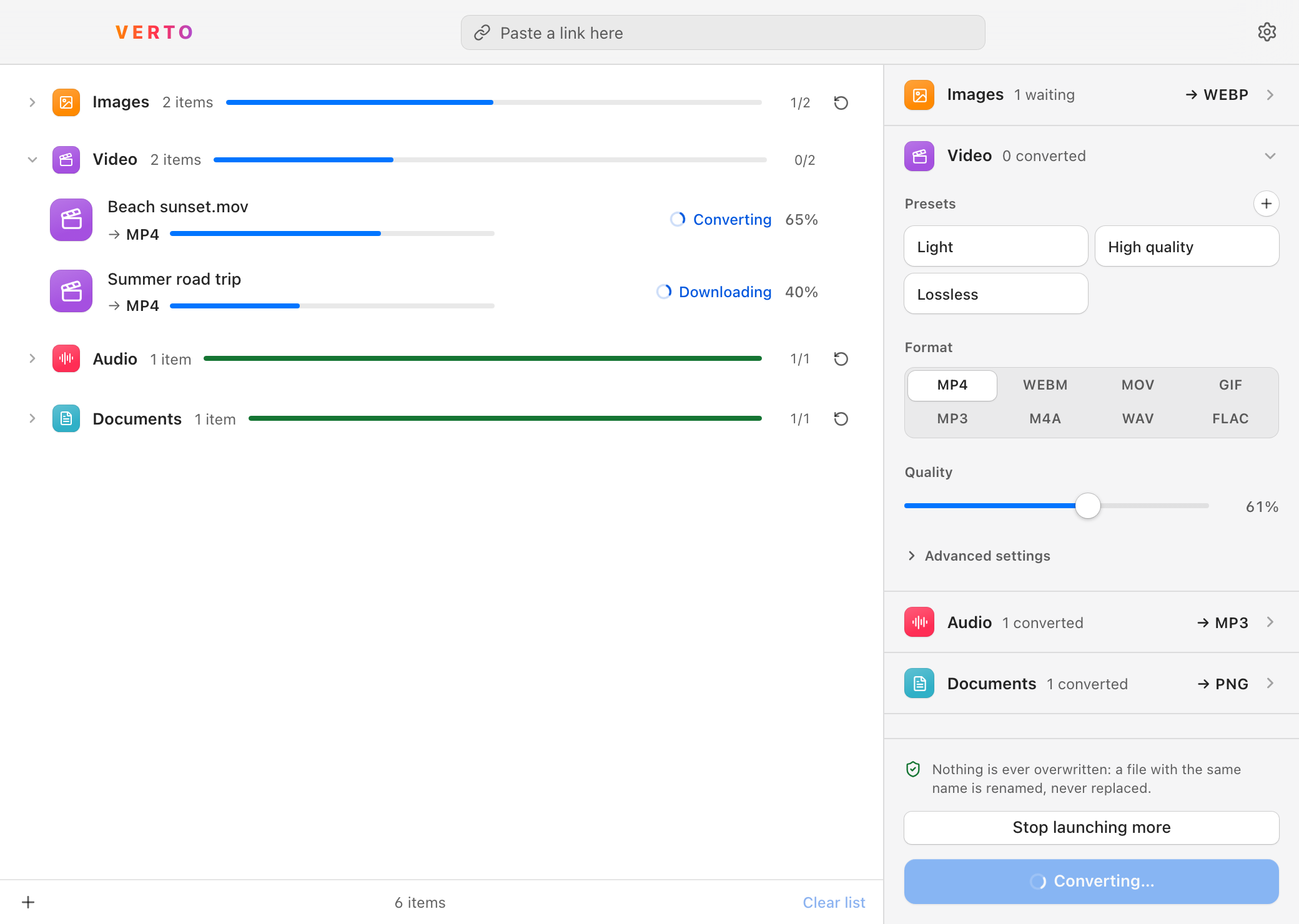1299x924 pixels.
Task: Click the 6 items count in footer
Action: 420,903
